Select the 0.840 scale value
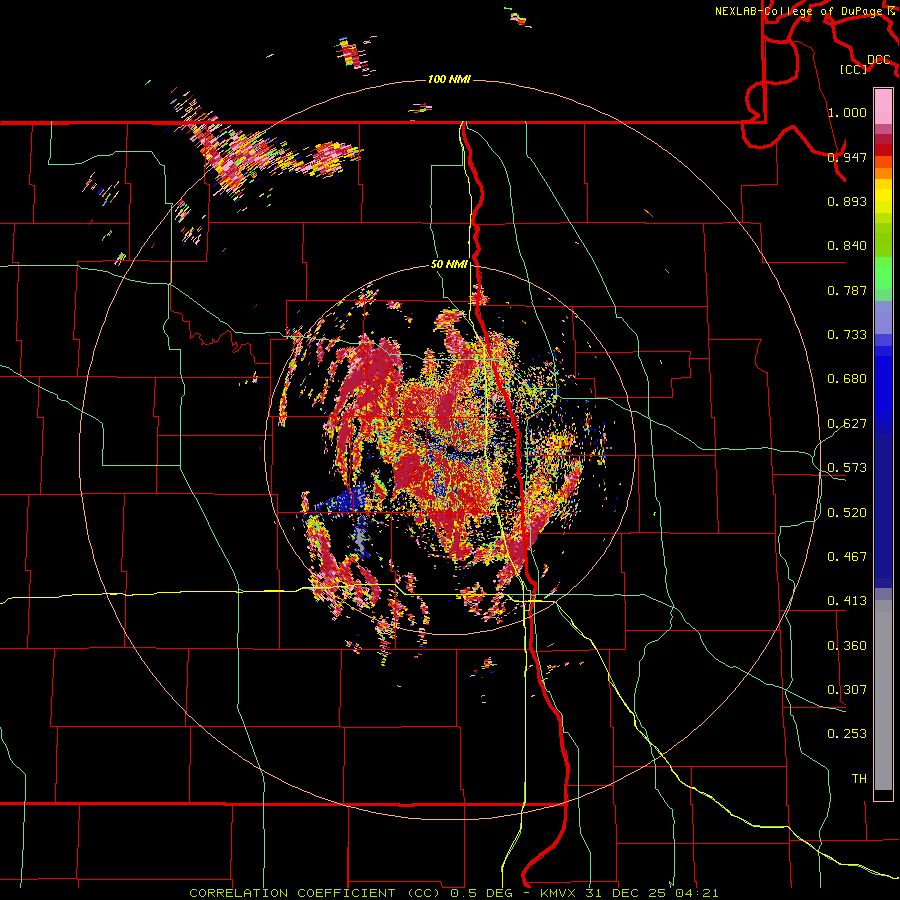The height and width of the screenshot is (900, 900). point(847,246)
